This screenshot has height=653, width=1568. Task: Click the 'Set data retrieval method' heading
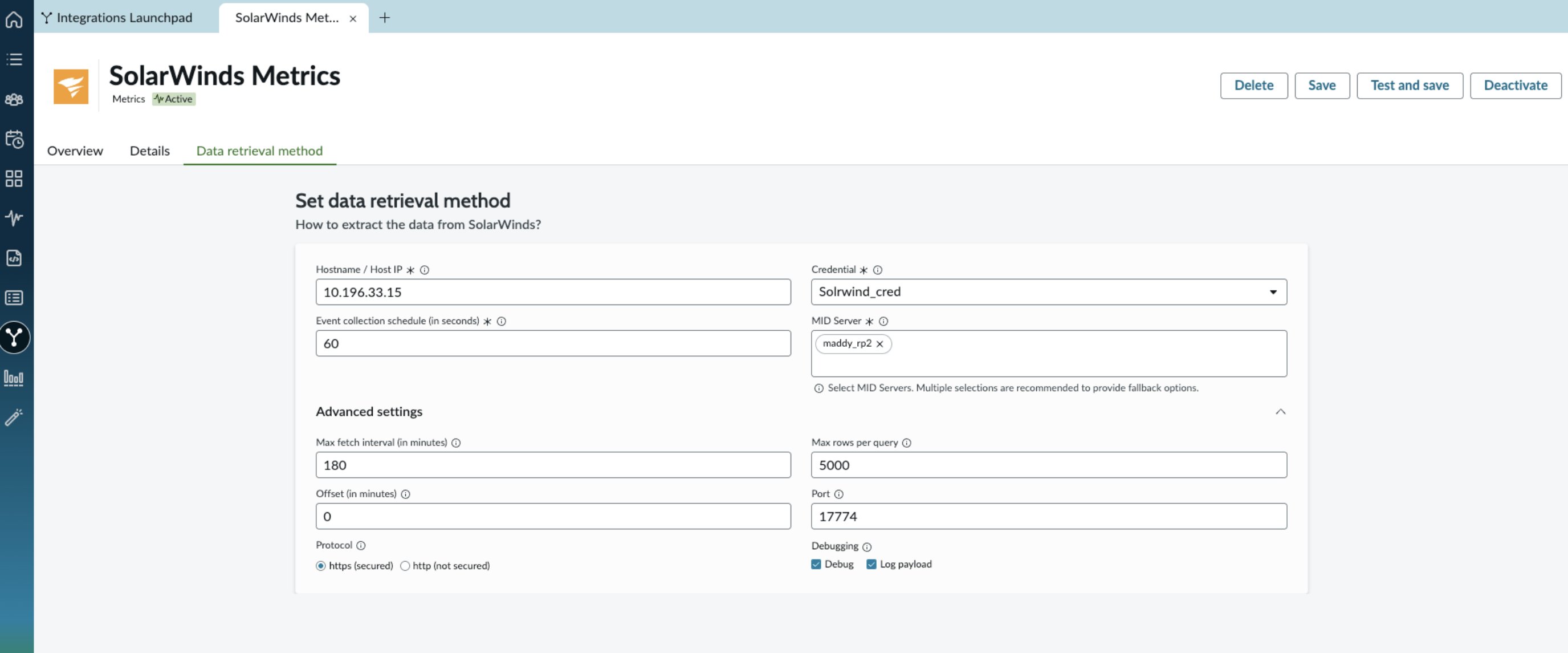point(402,200)
